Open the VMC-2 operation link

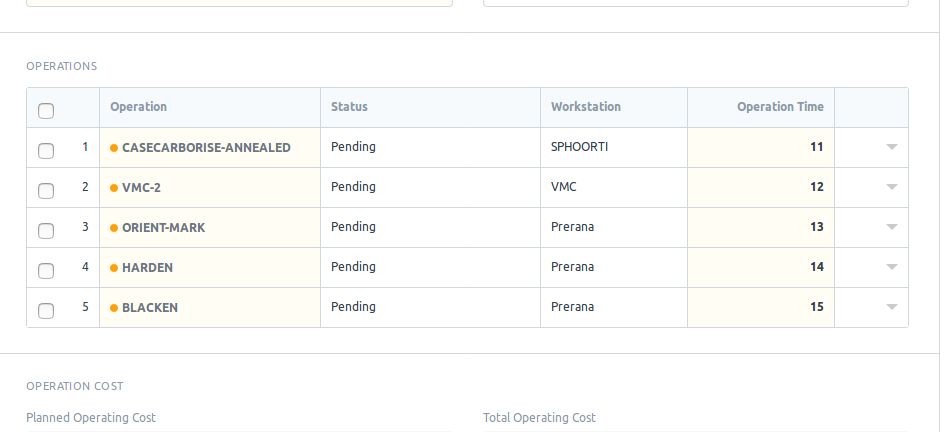(142, 188)
